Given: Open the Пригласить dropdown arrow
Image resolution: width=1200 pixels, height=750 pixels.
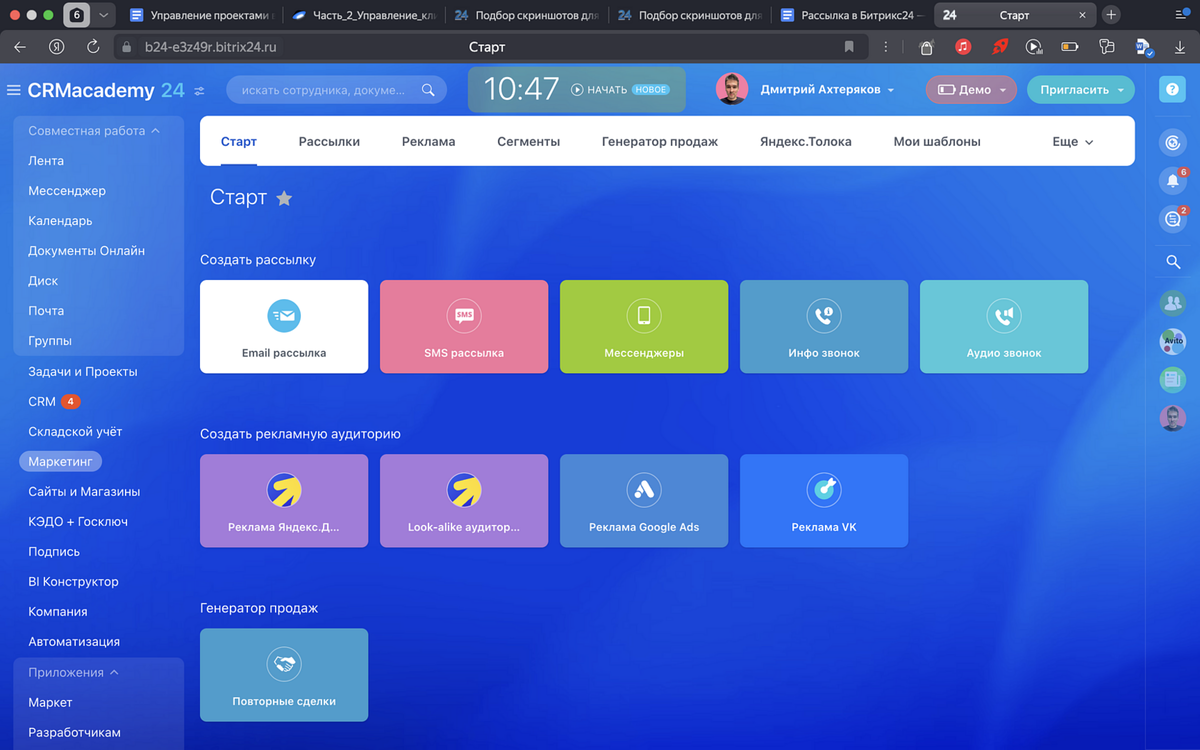Looking at the screenshot, I should click(1121, 90).
